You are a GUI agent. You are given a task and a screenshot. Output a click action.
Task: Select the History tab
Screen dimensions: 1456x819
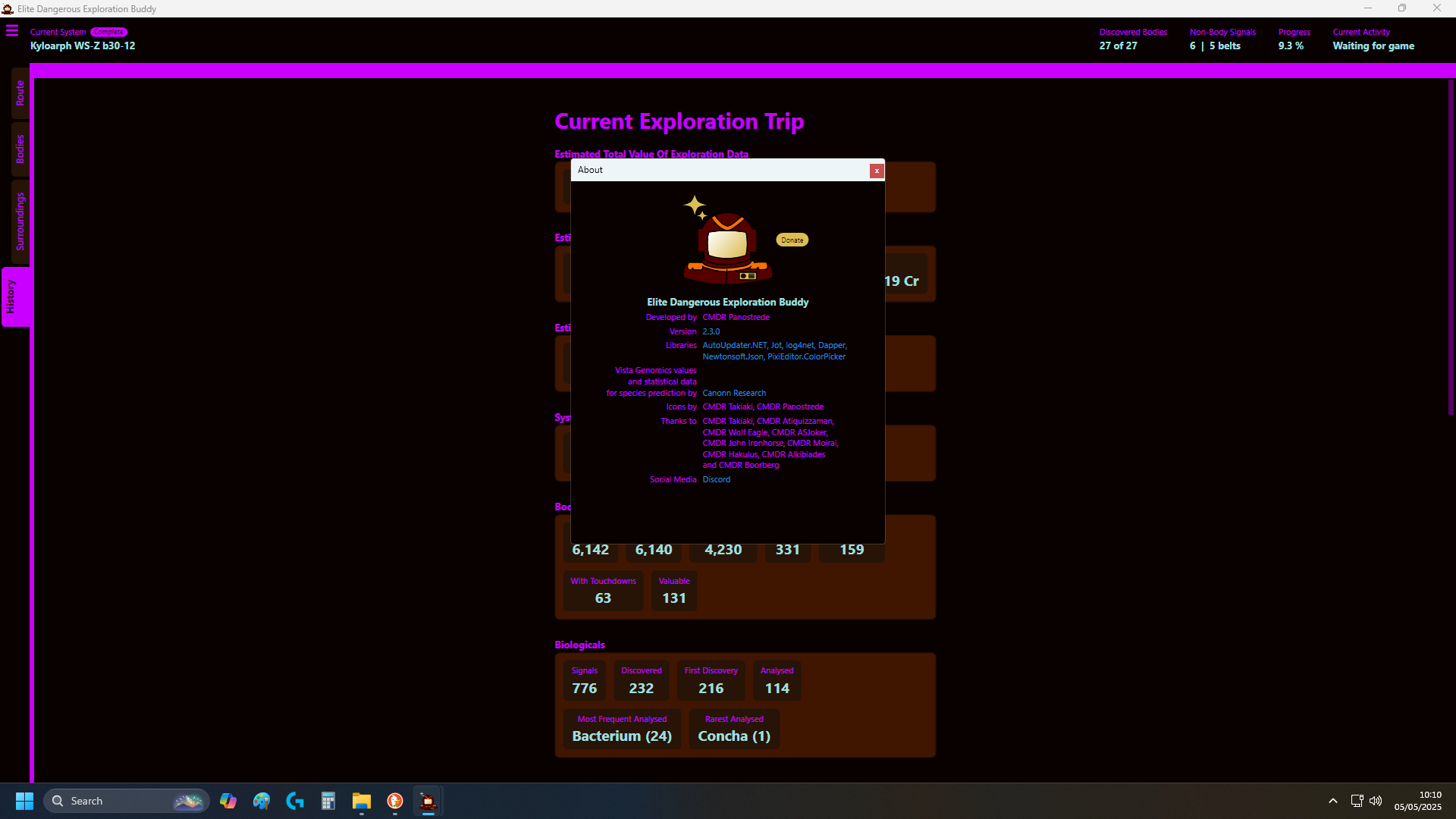(x=15, y=297)
